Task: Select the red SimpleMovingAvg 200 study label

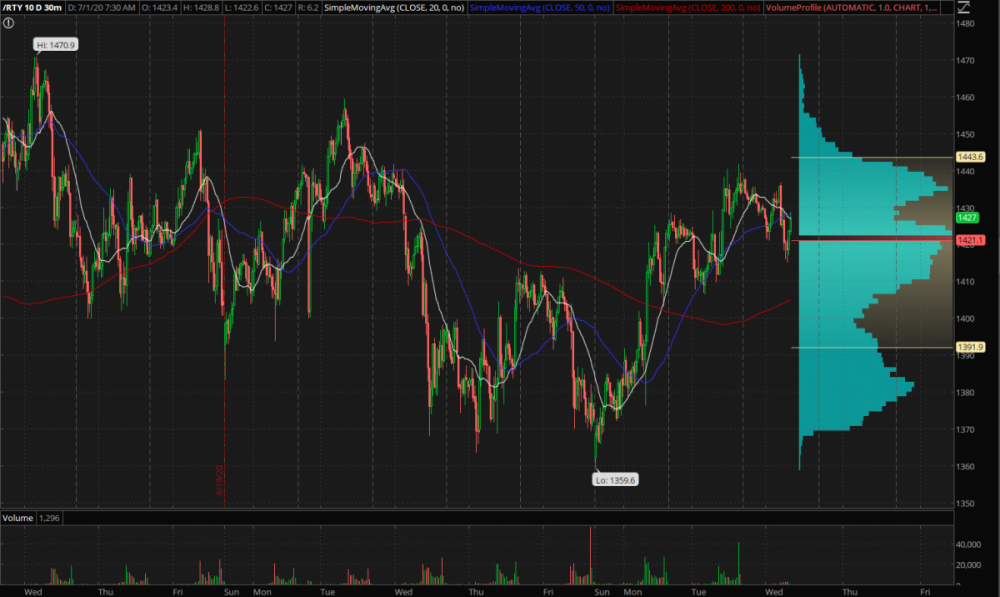Action: click(686, 8)
